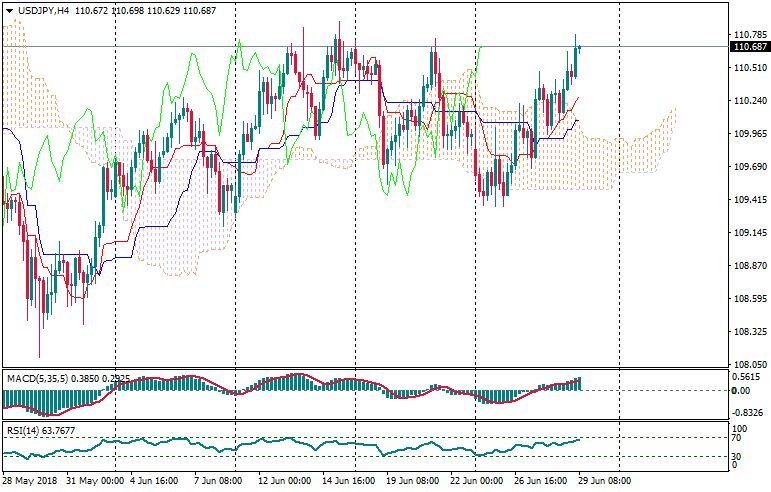Click the 108.050 price scale label
Image resolution: width=771 pixels, height=492 pixels.
point(749,365)
